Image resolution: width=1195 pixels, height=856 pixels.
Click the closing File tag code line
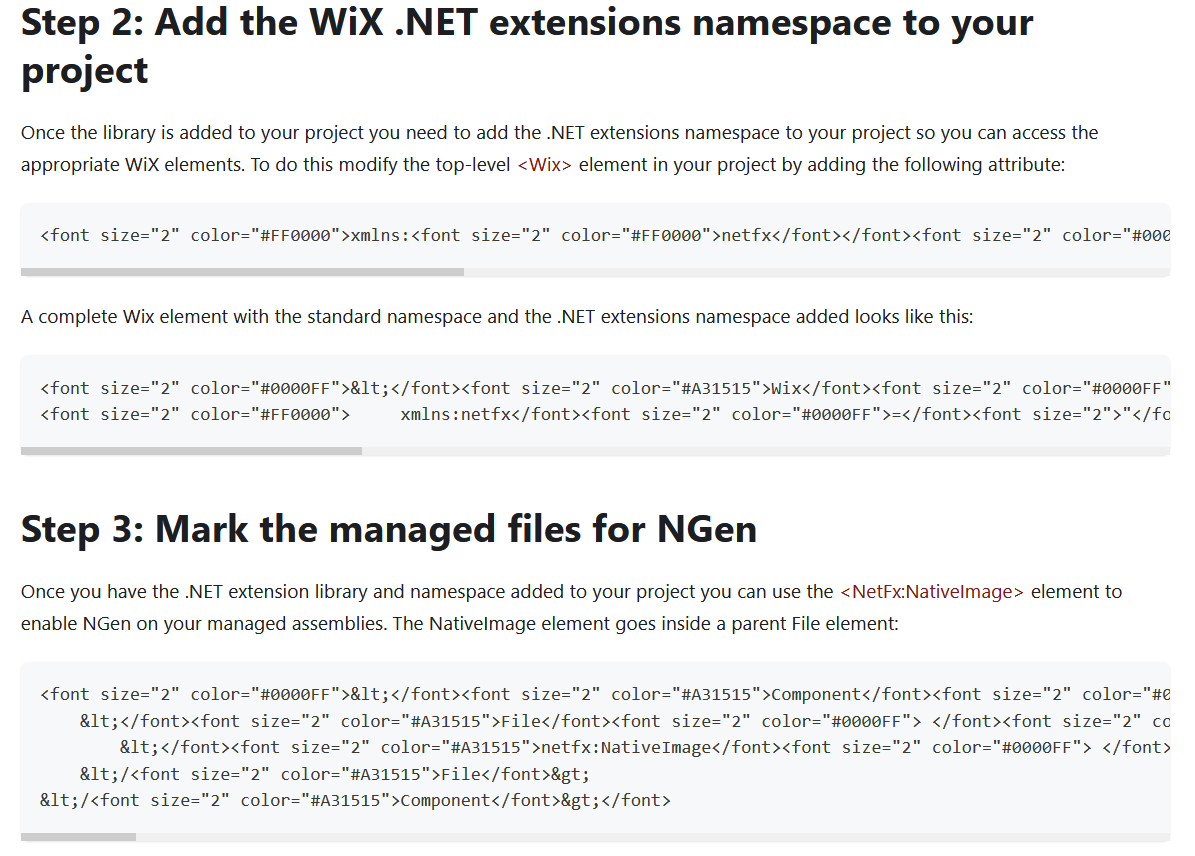(x=335, y=774)
